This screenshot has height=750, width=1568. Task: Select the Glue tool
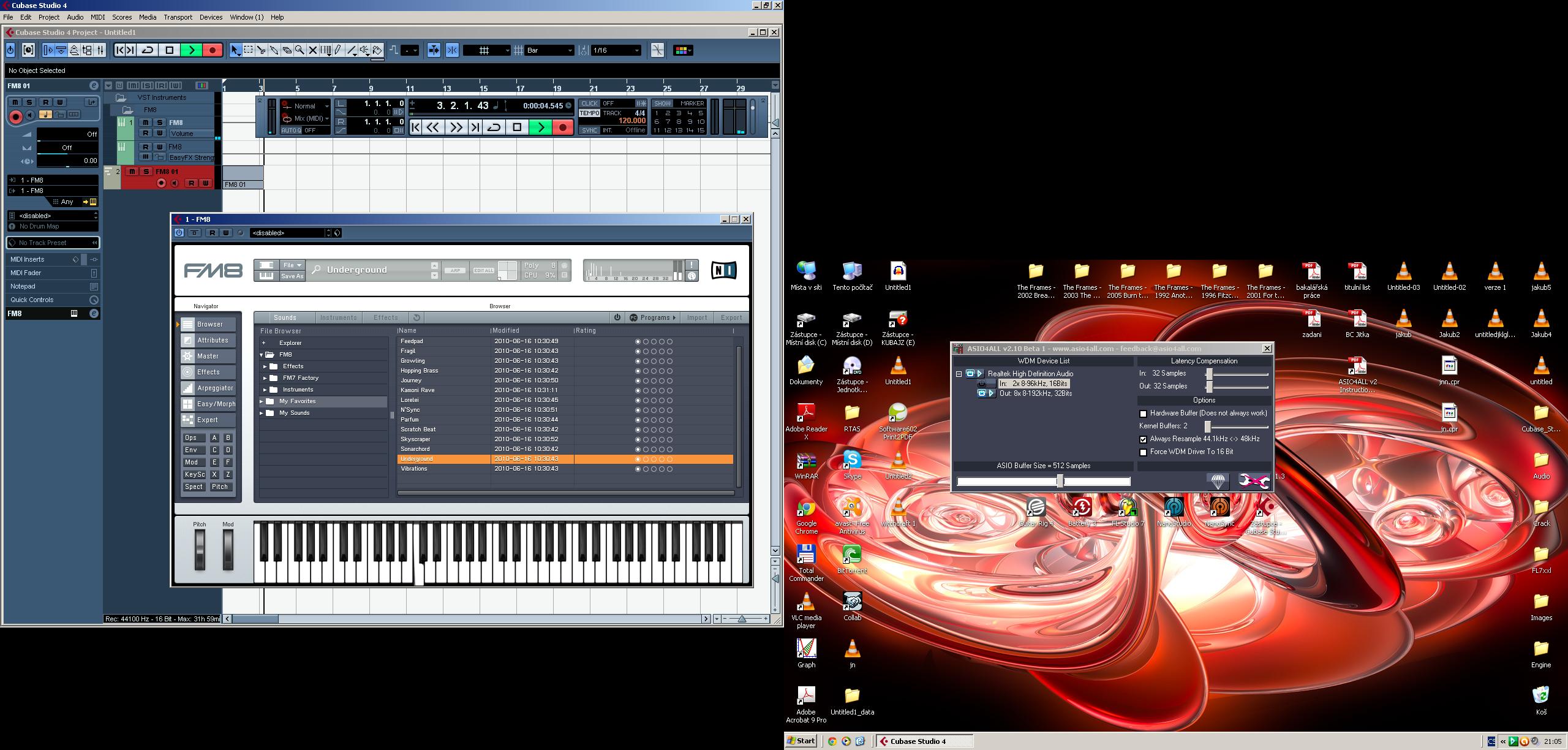coord(274,50)
